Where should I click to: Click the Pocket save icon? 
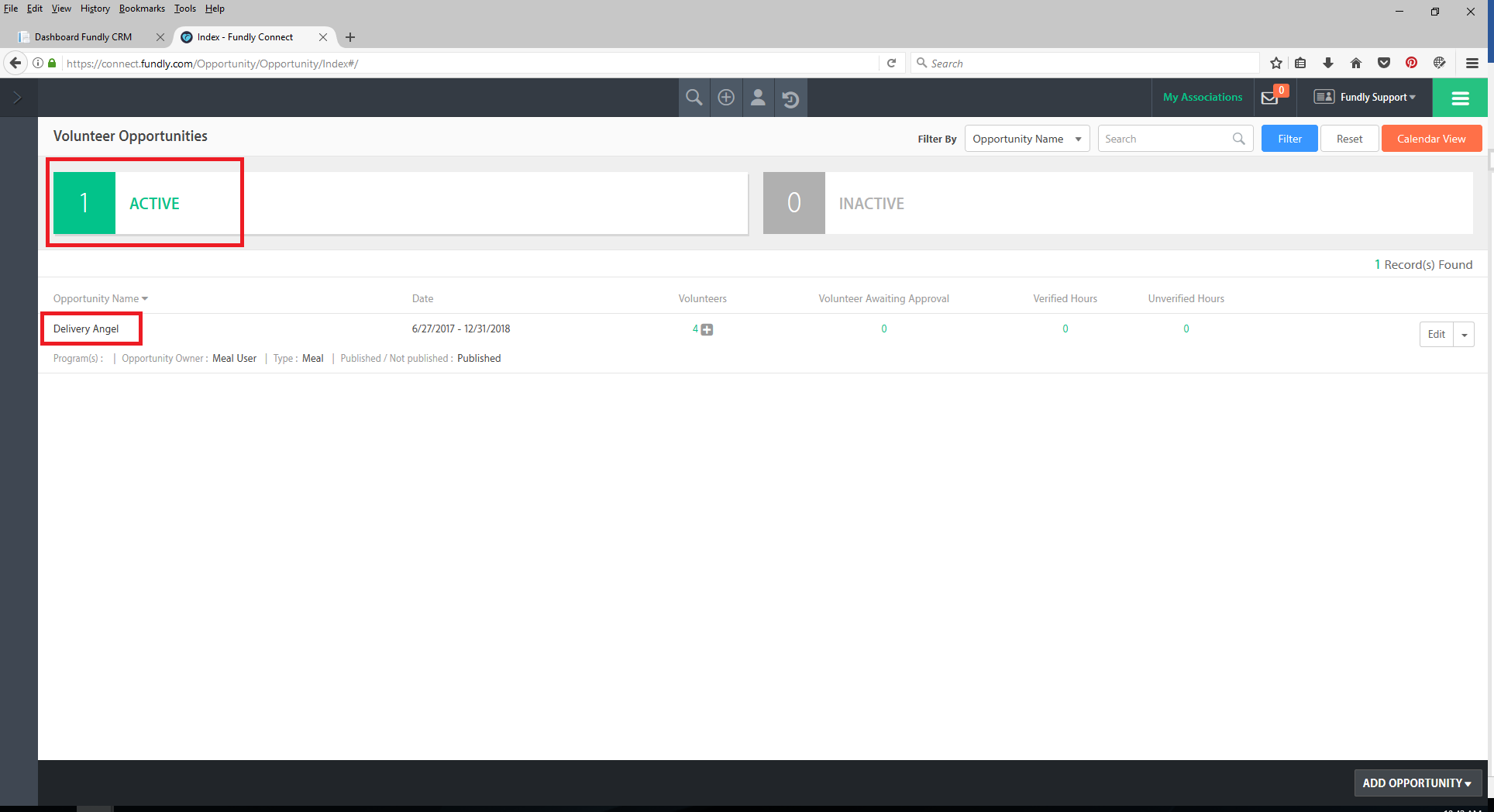click(1384, 64)
